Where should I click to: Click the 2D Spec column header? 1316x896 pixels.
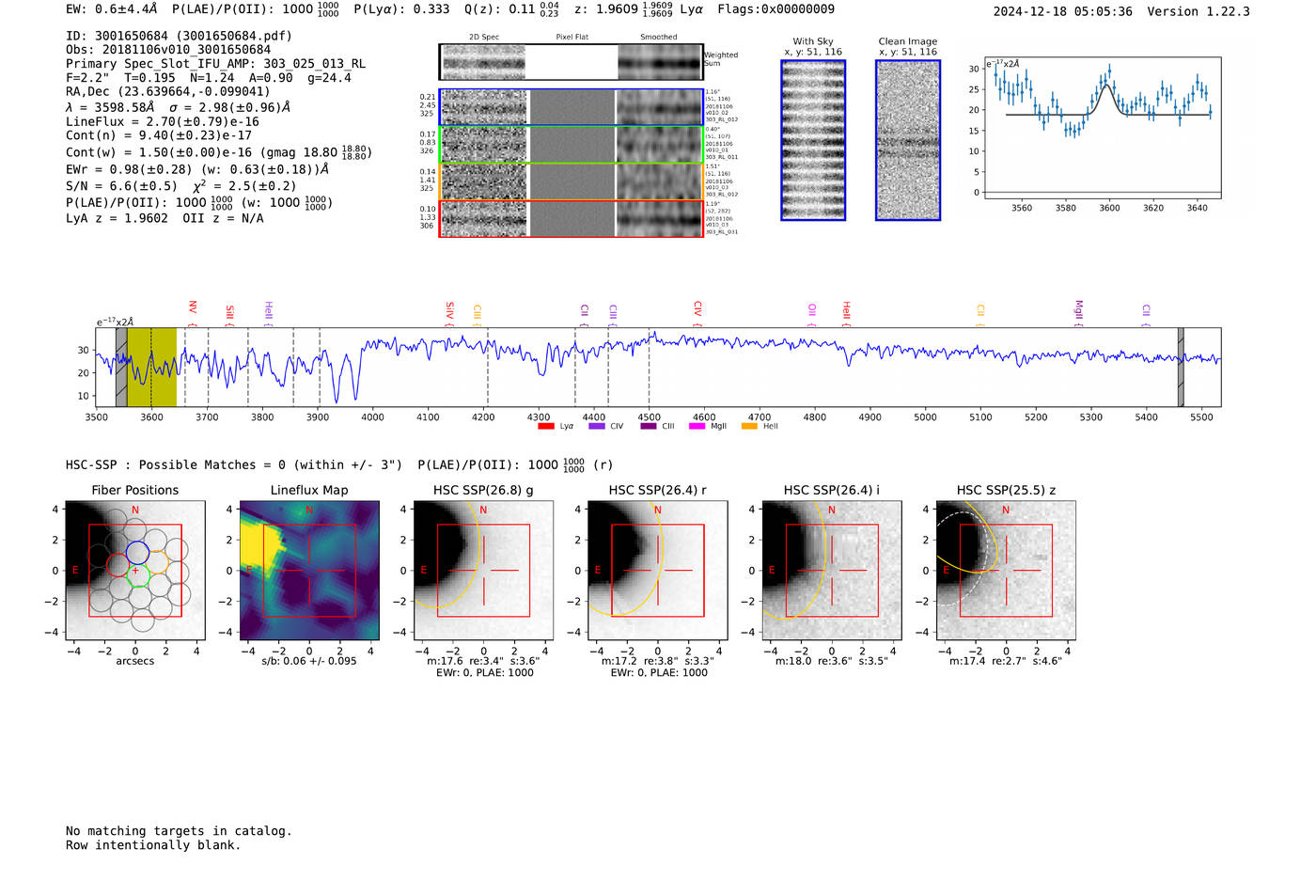tap(484, 38)
